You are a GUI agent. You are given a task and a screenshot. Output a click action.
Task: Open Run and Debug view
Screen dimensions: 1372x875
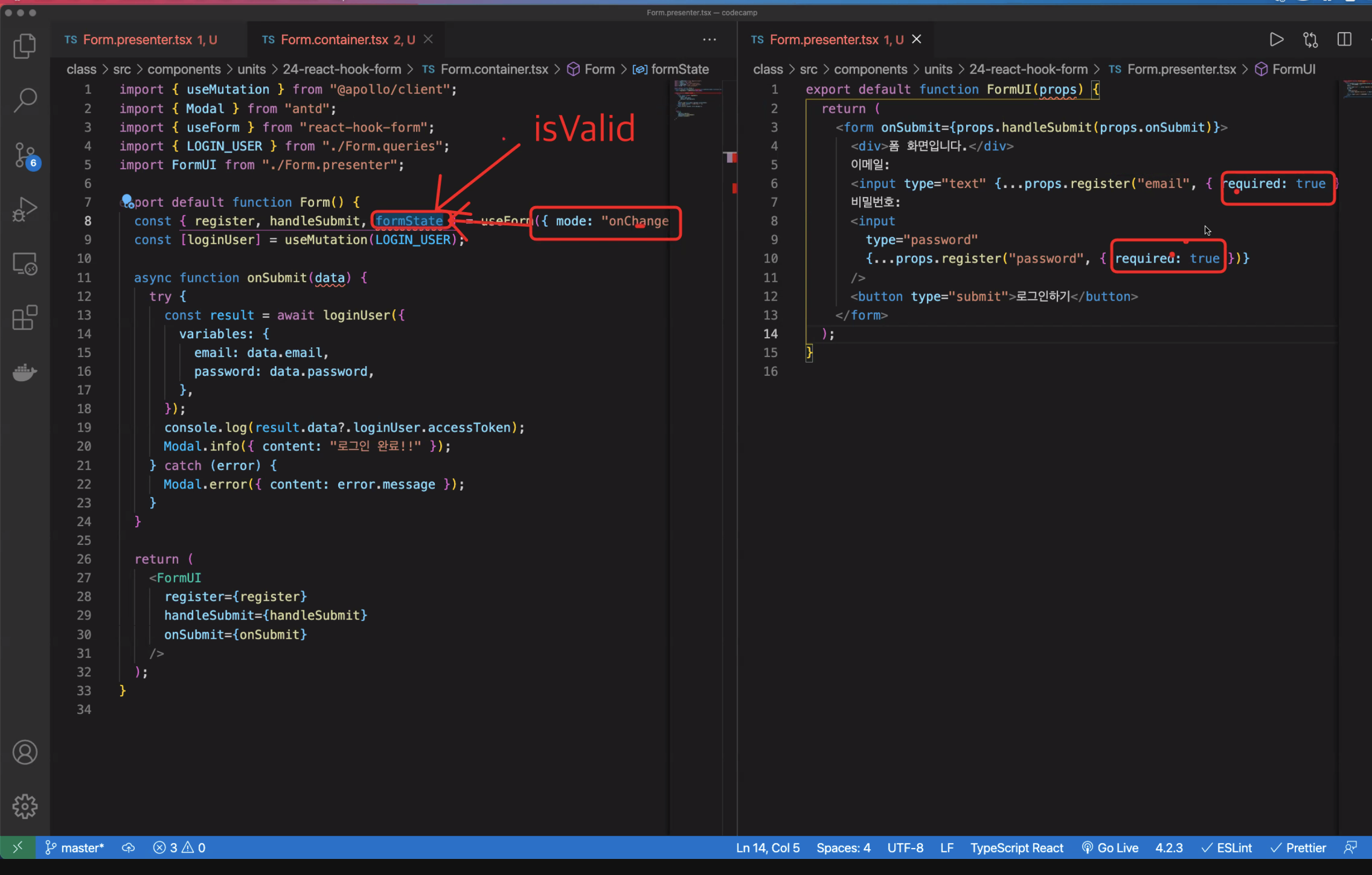[x=25, y=209]
